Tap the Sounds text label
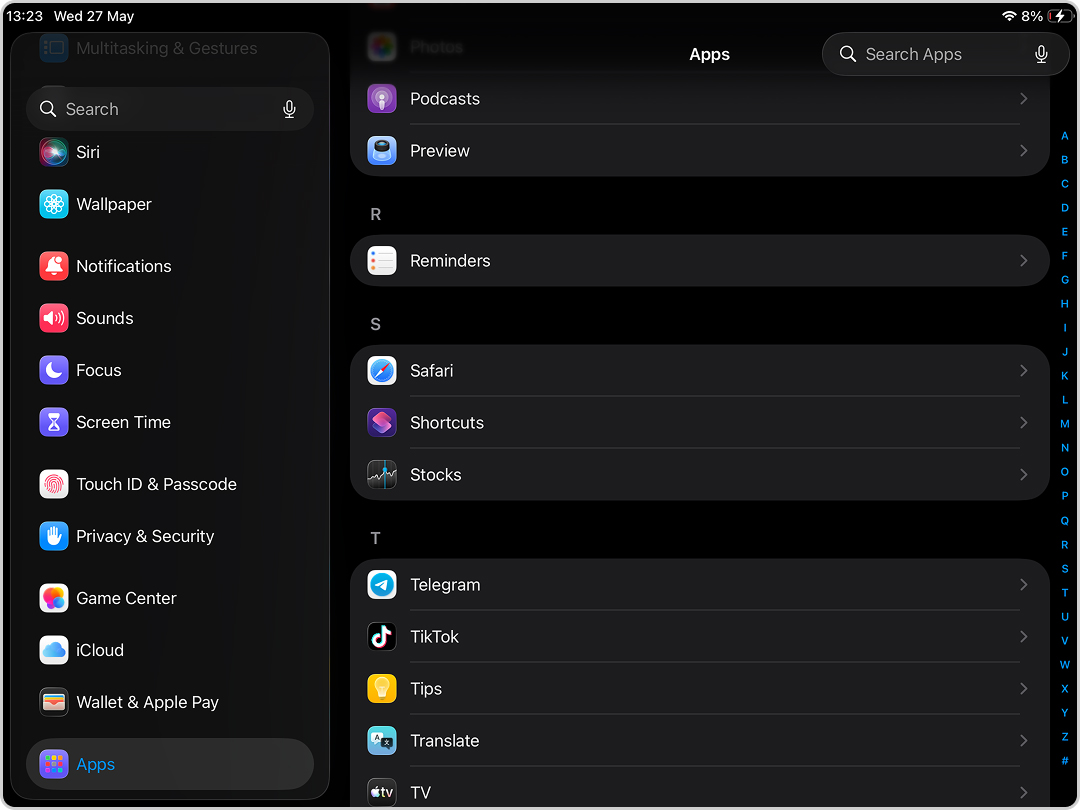This screenshot has width=1080, height=810. (105, 318)
